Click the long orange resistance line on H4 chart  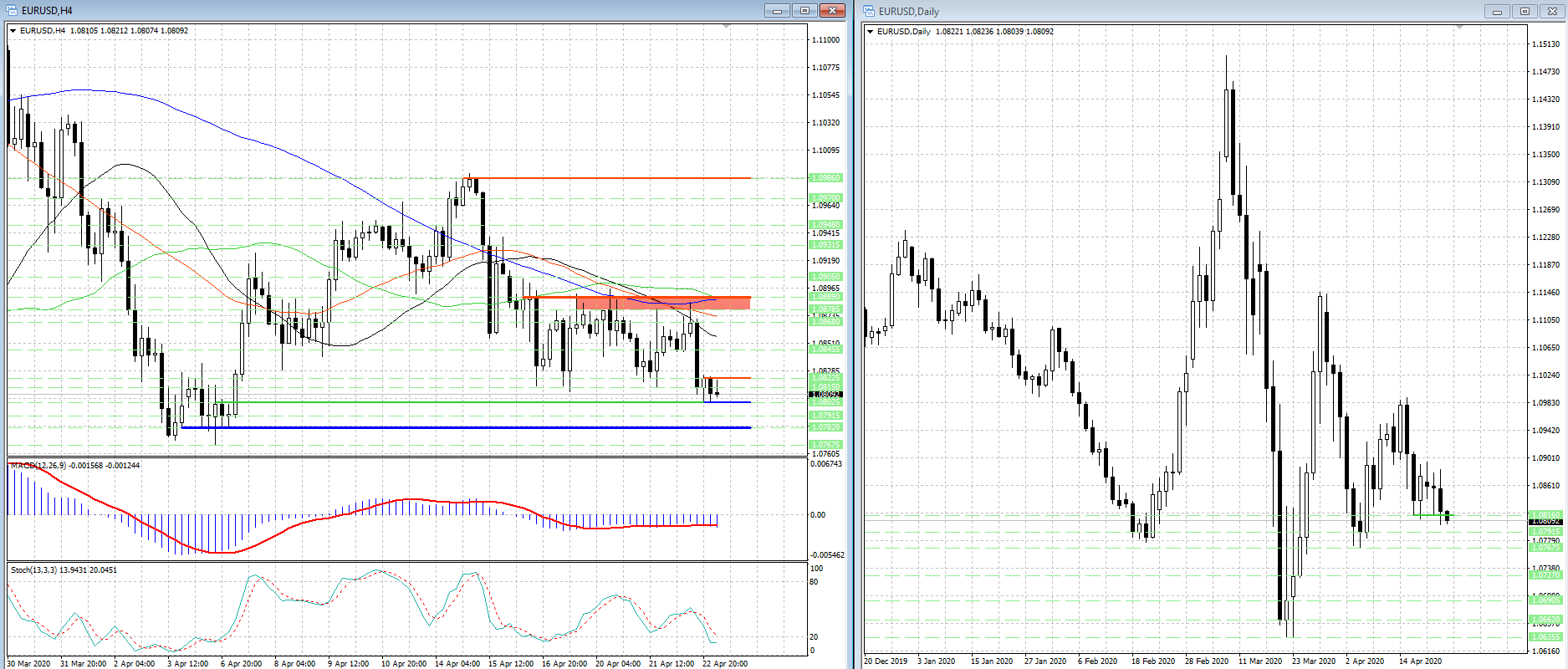click(x=606, y=178)
